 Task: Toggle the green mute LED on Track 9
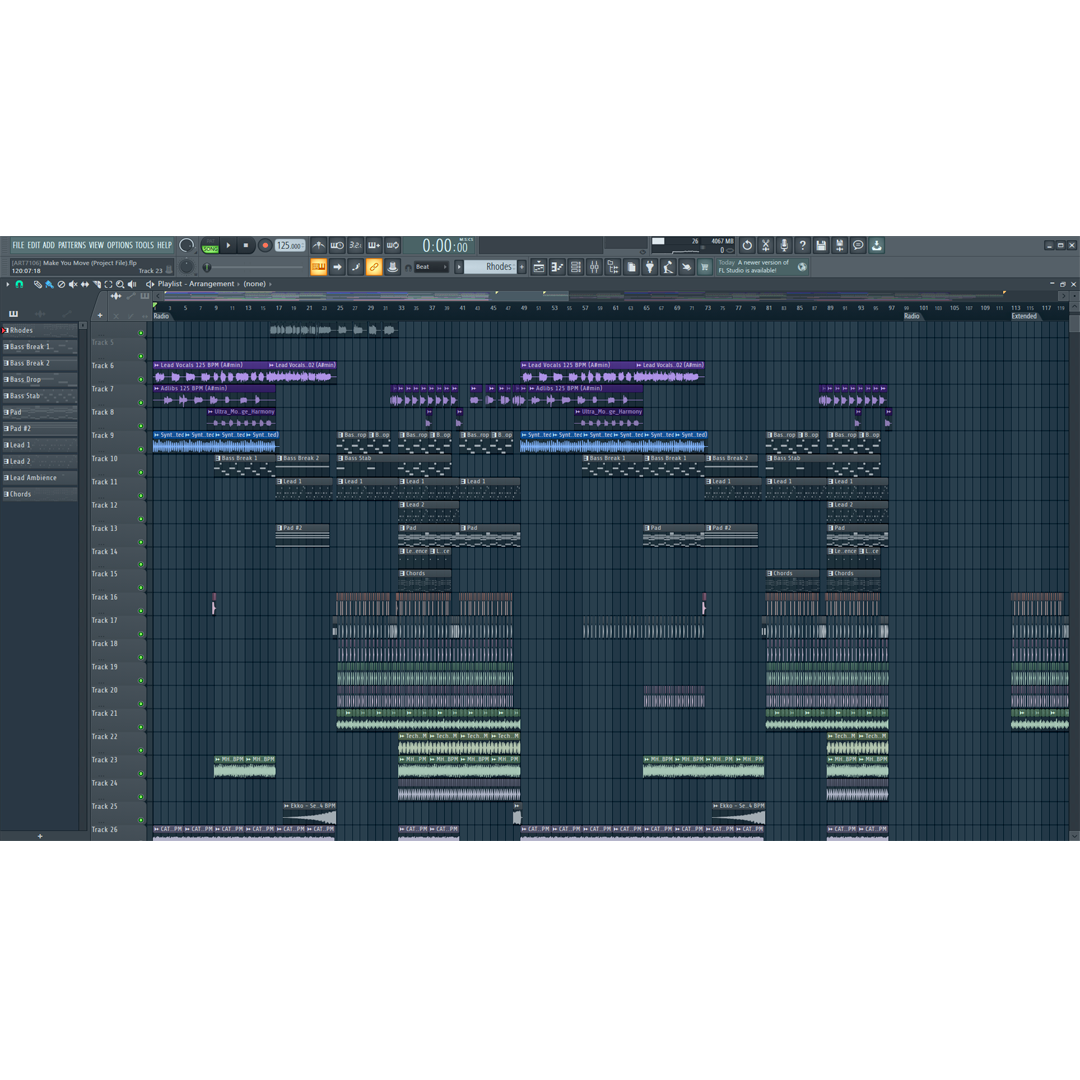click(x=141, y=448)
